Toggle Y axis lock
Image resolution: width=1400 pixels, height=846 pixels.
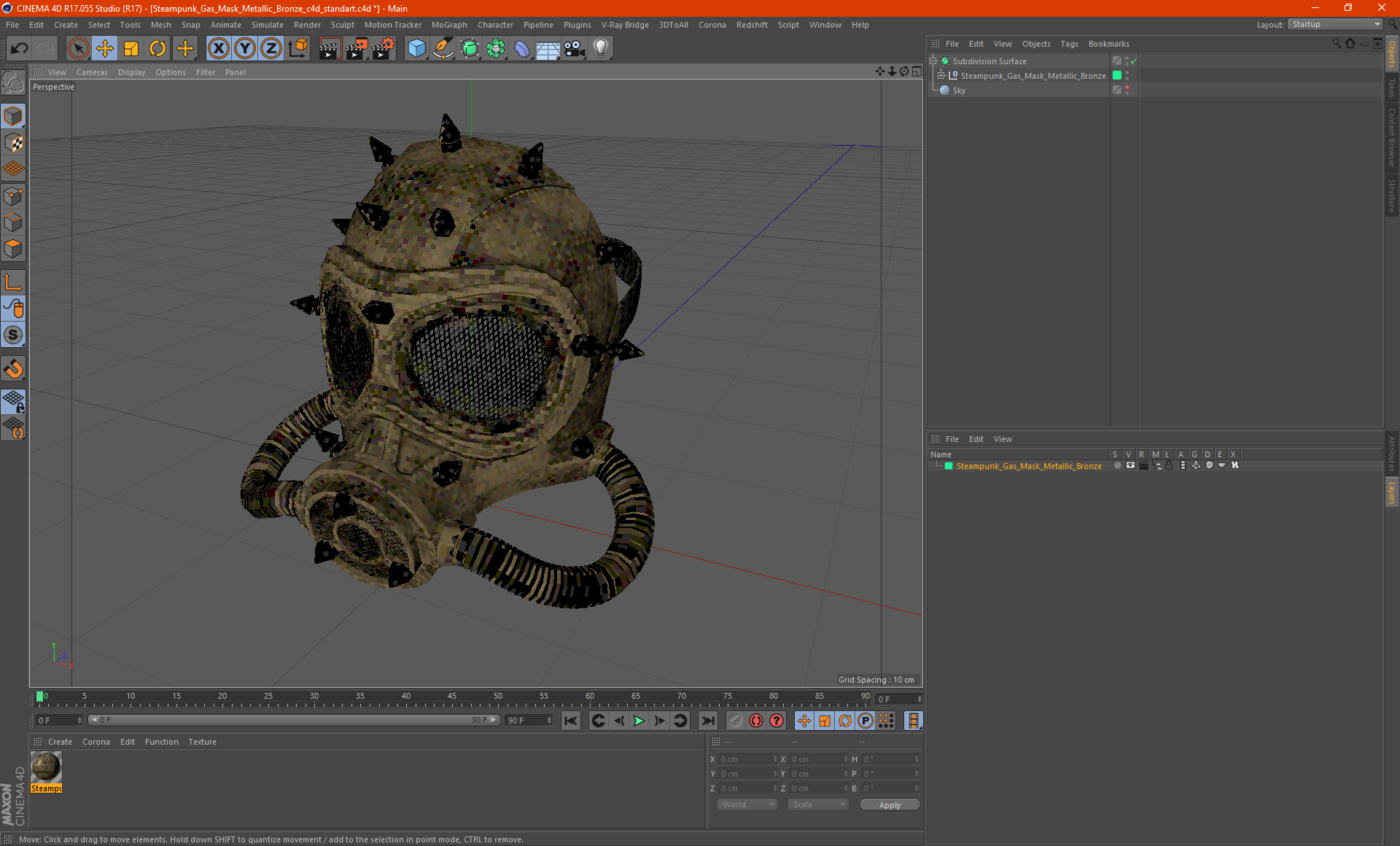point(245,49)
